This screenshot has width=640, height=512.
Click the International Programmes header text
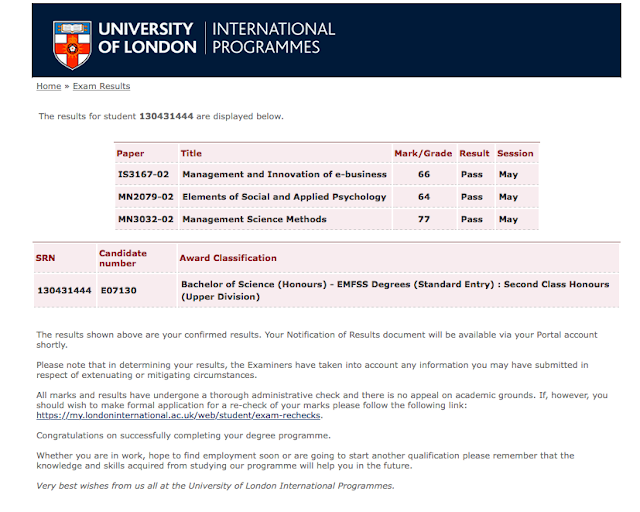pos(273,38)
